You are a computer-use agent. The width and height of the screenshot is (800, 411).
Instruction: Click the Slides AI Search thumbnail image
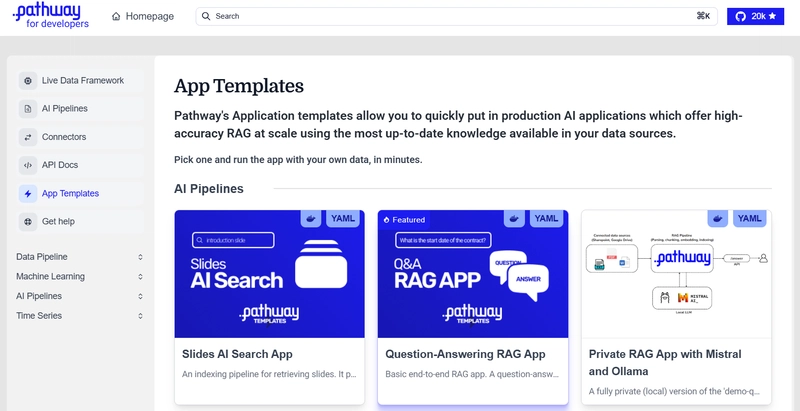tap(269, 274)
